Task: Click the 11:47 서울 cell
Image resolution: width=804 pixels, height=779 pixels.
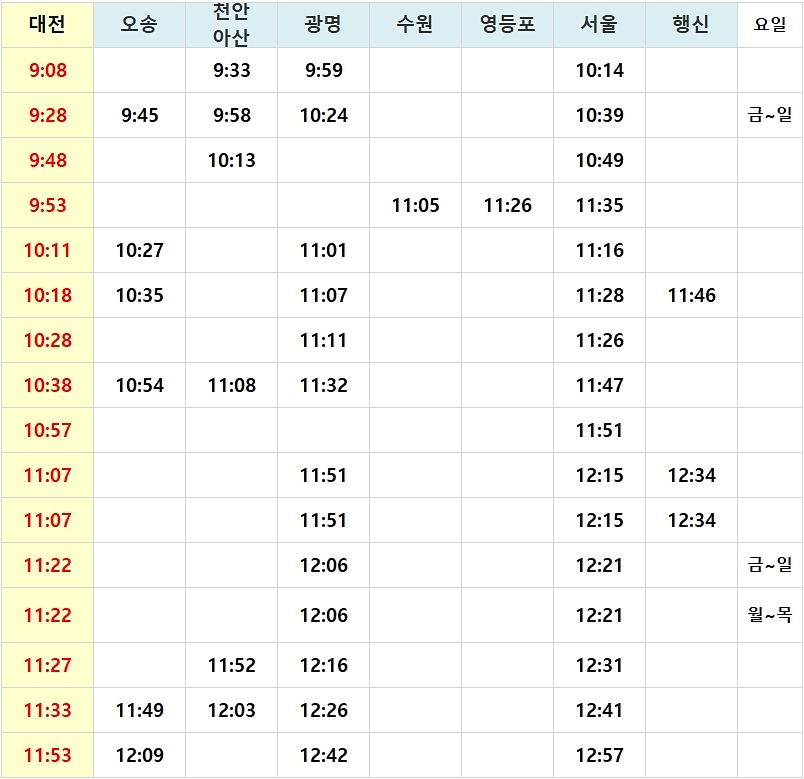Action: point(599,385)
